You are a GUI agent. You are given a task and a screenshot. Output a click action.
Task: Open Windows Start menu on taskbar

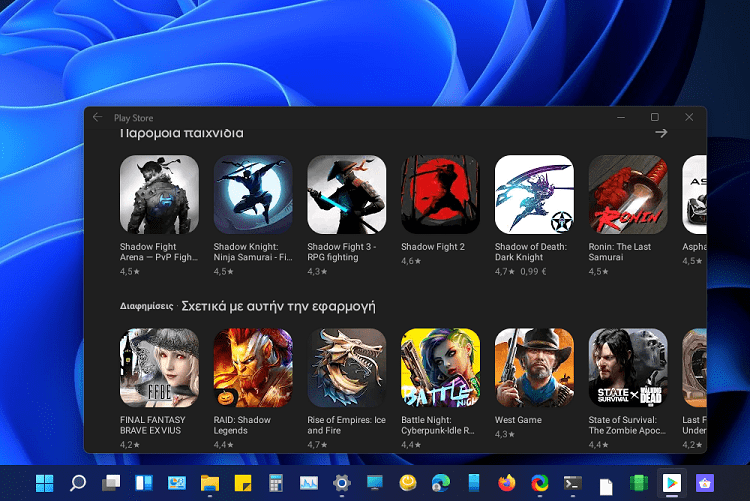[x=45, y=483]
